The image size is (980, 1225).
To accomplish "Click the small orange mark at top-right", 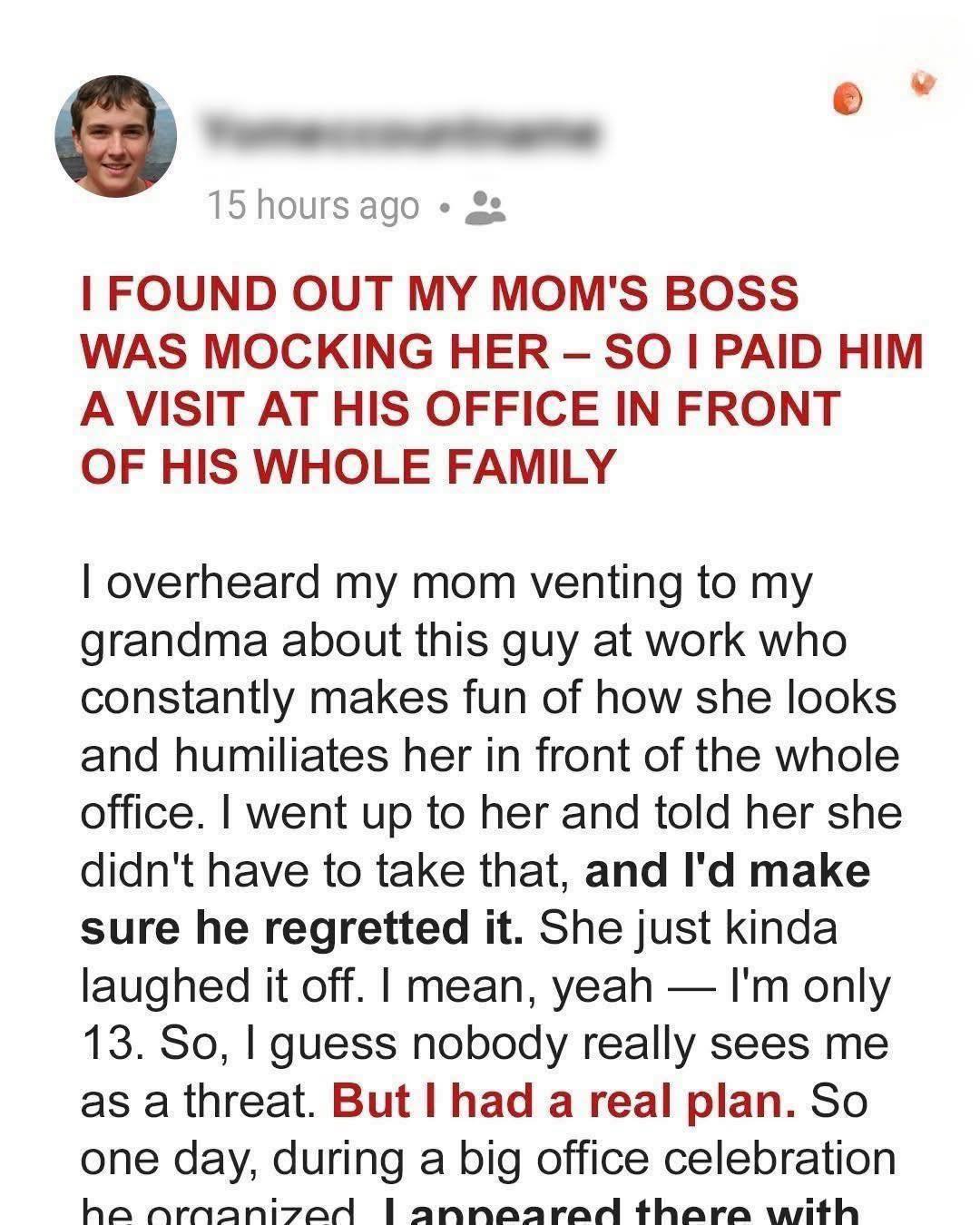I will [x=924, y=82].
